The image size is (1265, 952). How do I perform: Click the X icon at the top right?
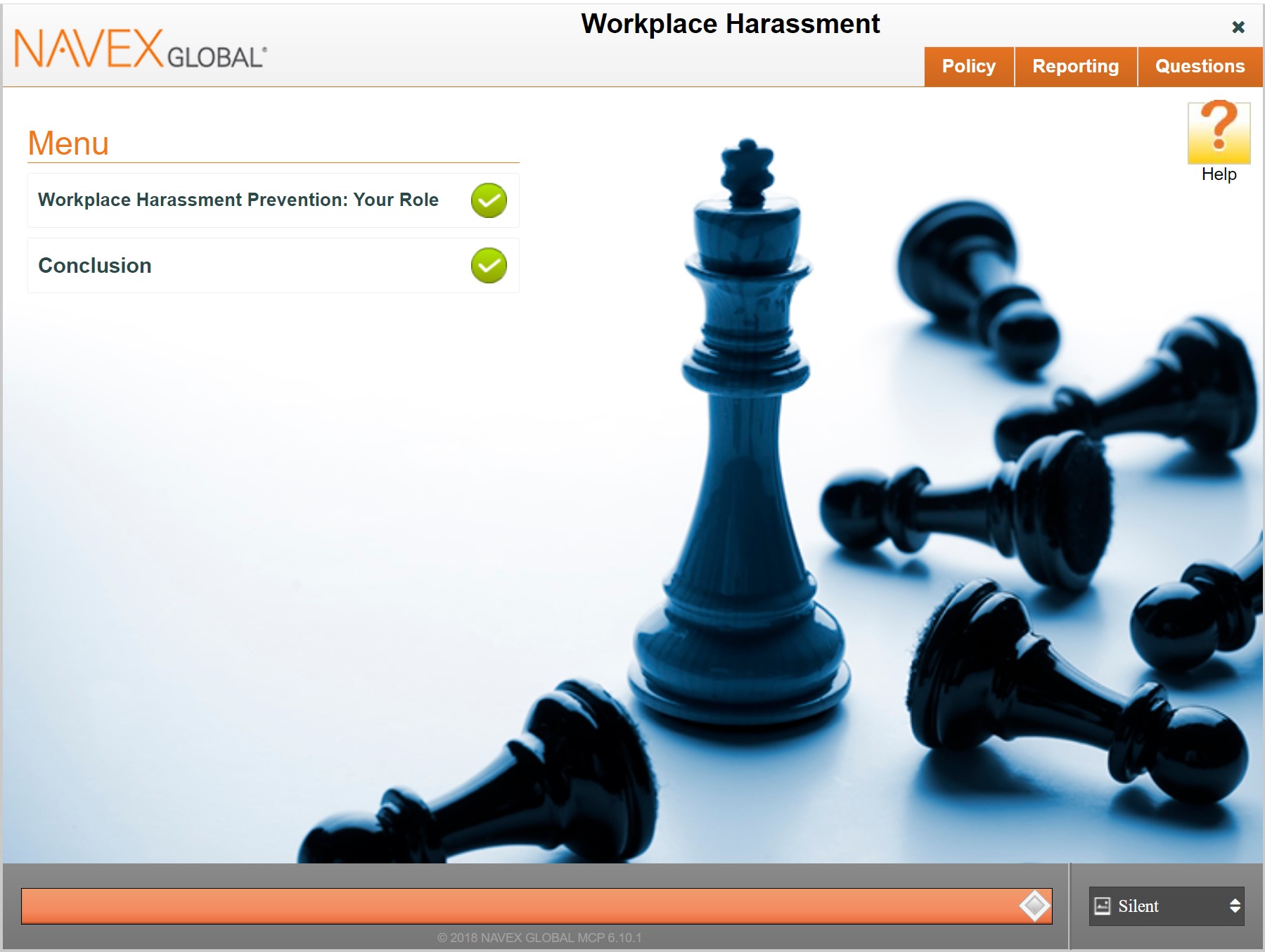coord(1238,27)
